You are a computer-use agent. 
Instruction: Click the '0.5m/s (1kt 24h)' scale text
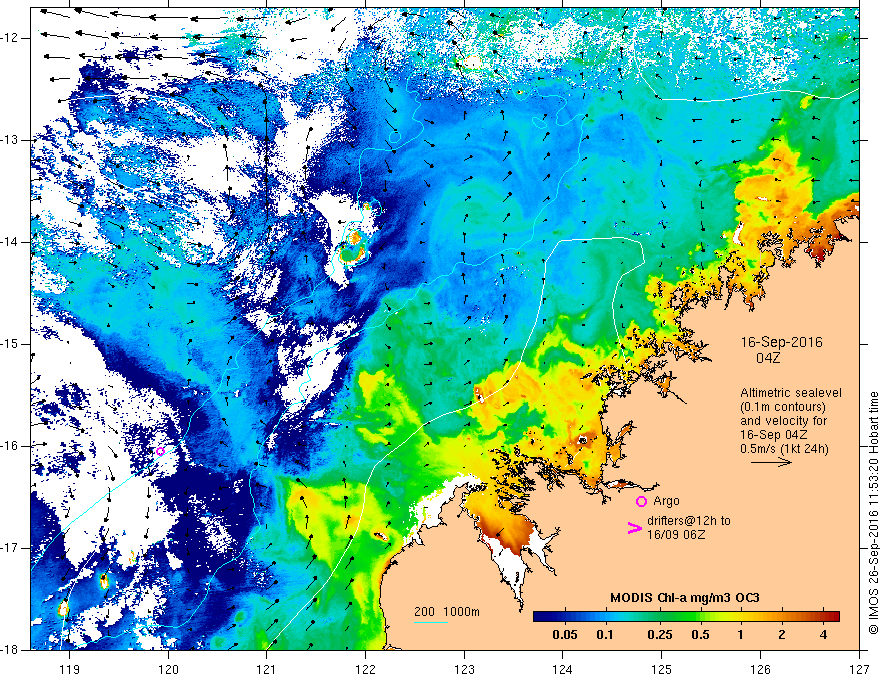tap(784, 449)
